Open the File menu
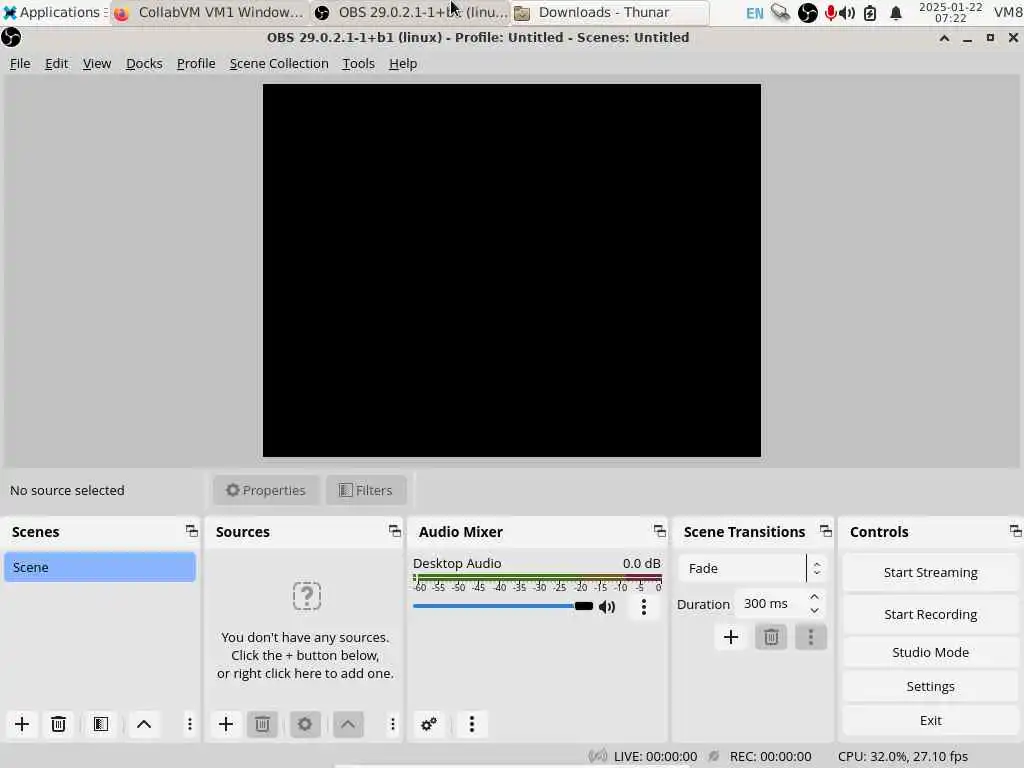 [20, 63]
